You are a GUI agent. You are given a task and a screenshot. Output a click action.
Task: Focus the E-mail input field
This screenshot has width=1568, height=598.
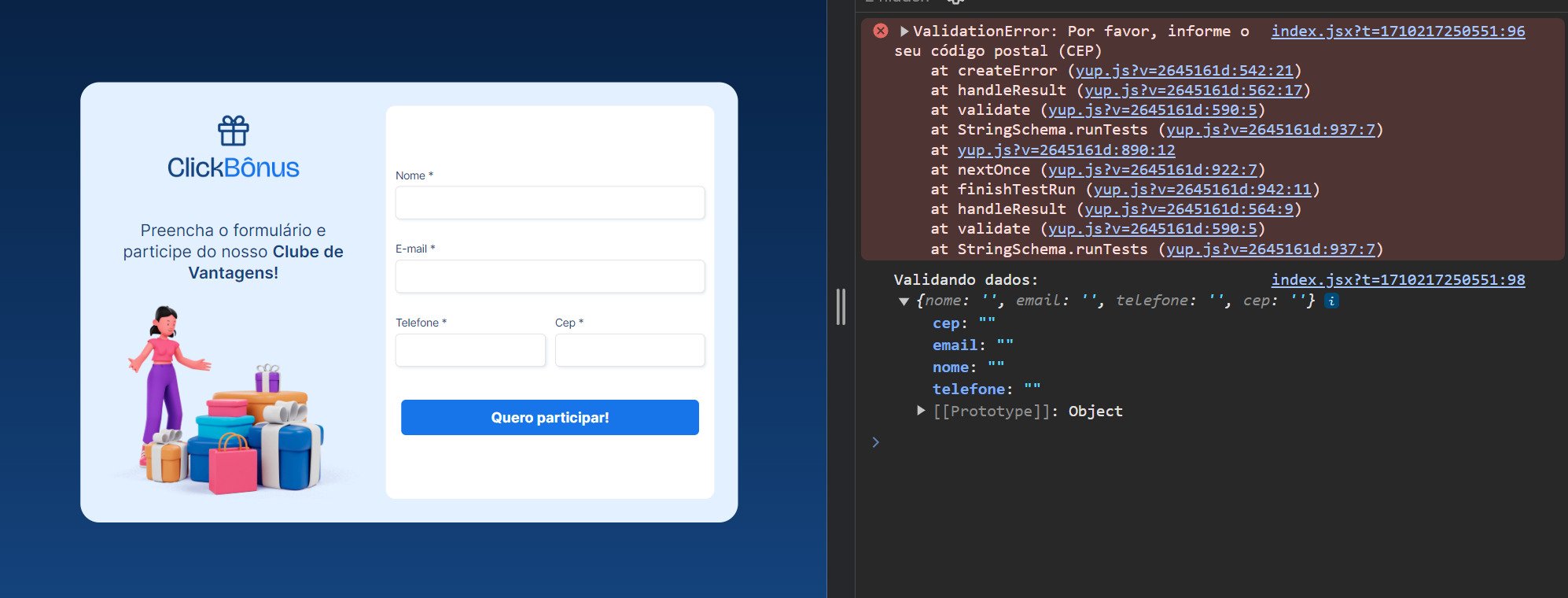coord(550,276)
